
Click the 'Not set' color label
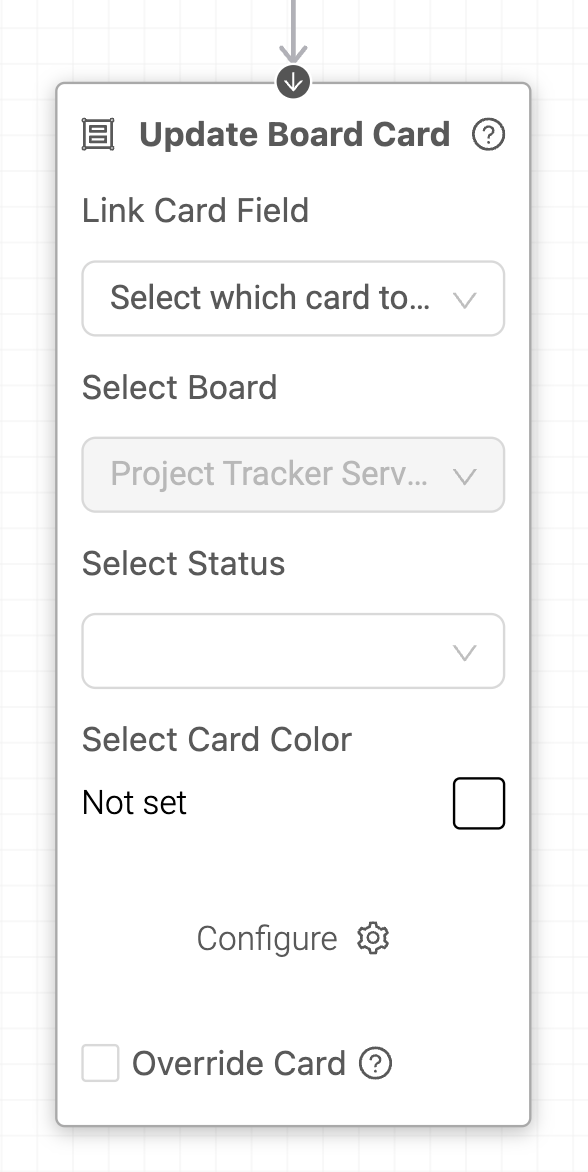(134, 803)
